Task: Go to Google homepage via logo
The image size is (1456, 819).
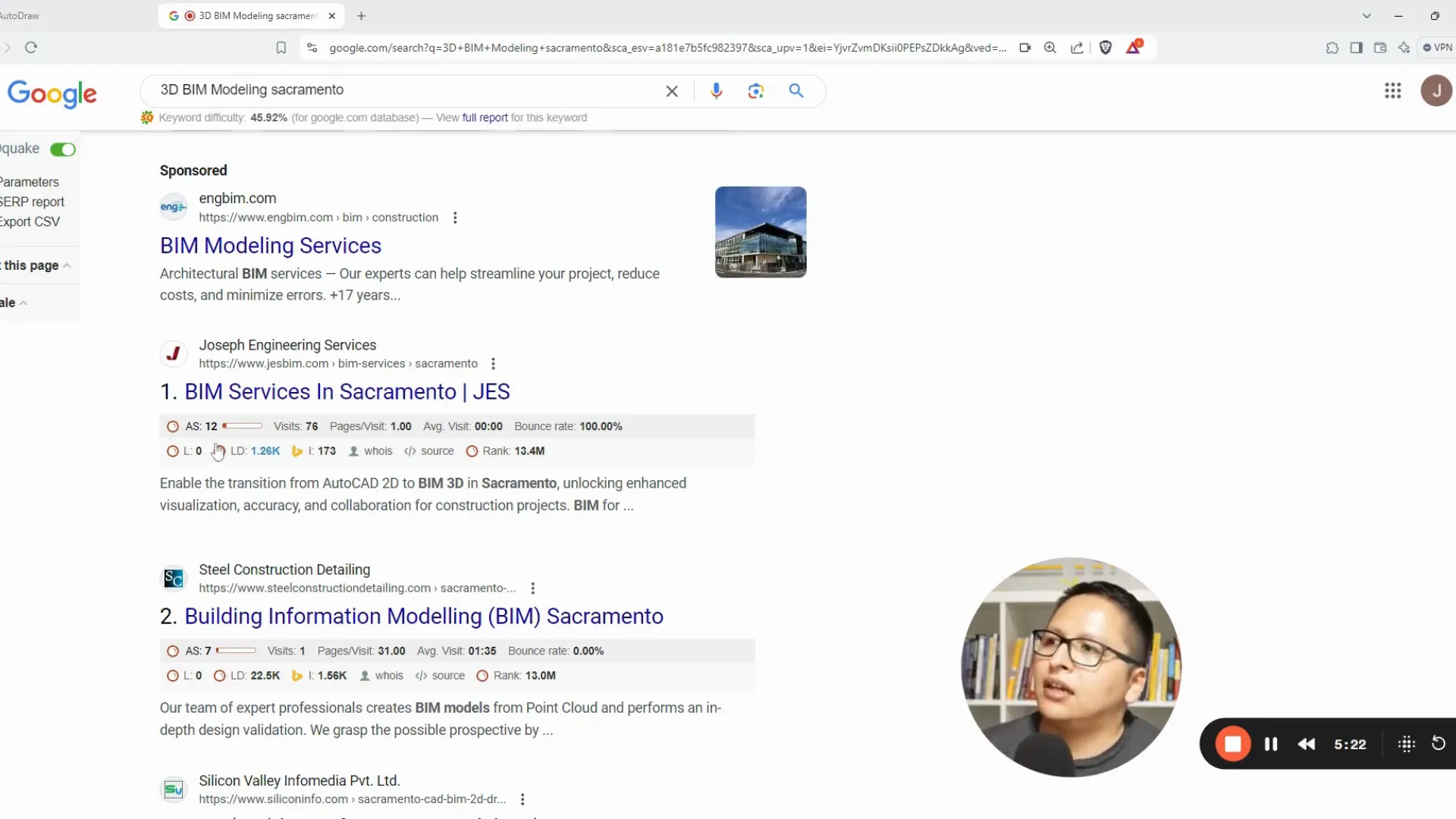Action: pos(52,93)
